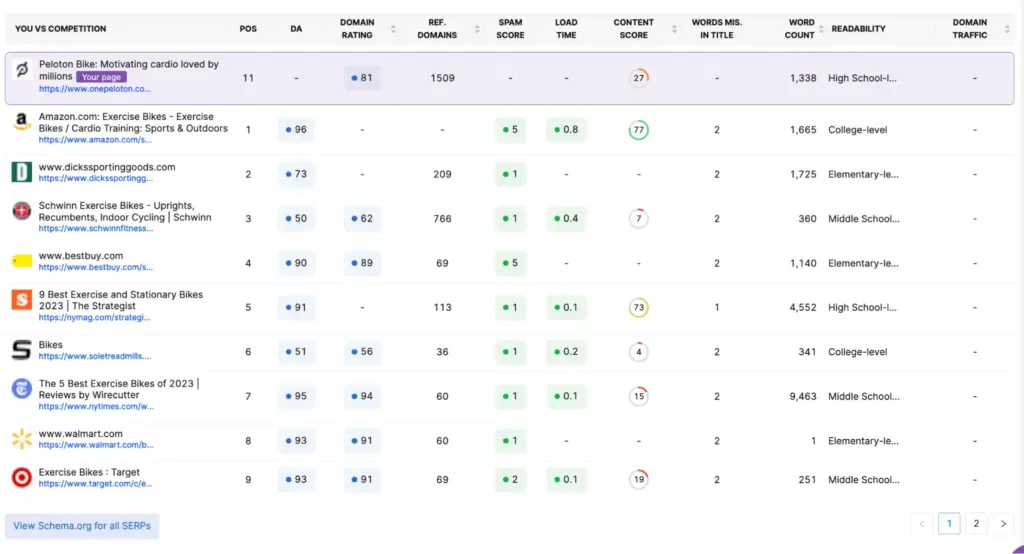
Task: Click Wirecutter content score circle 15
Action: pyautogui.click(x=639, y=396)
